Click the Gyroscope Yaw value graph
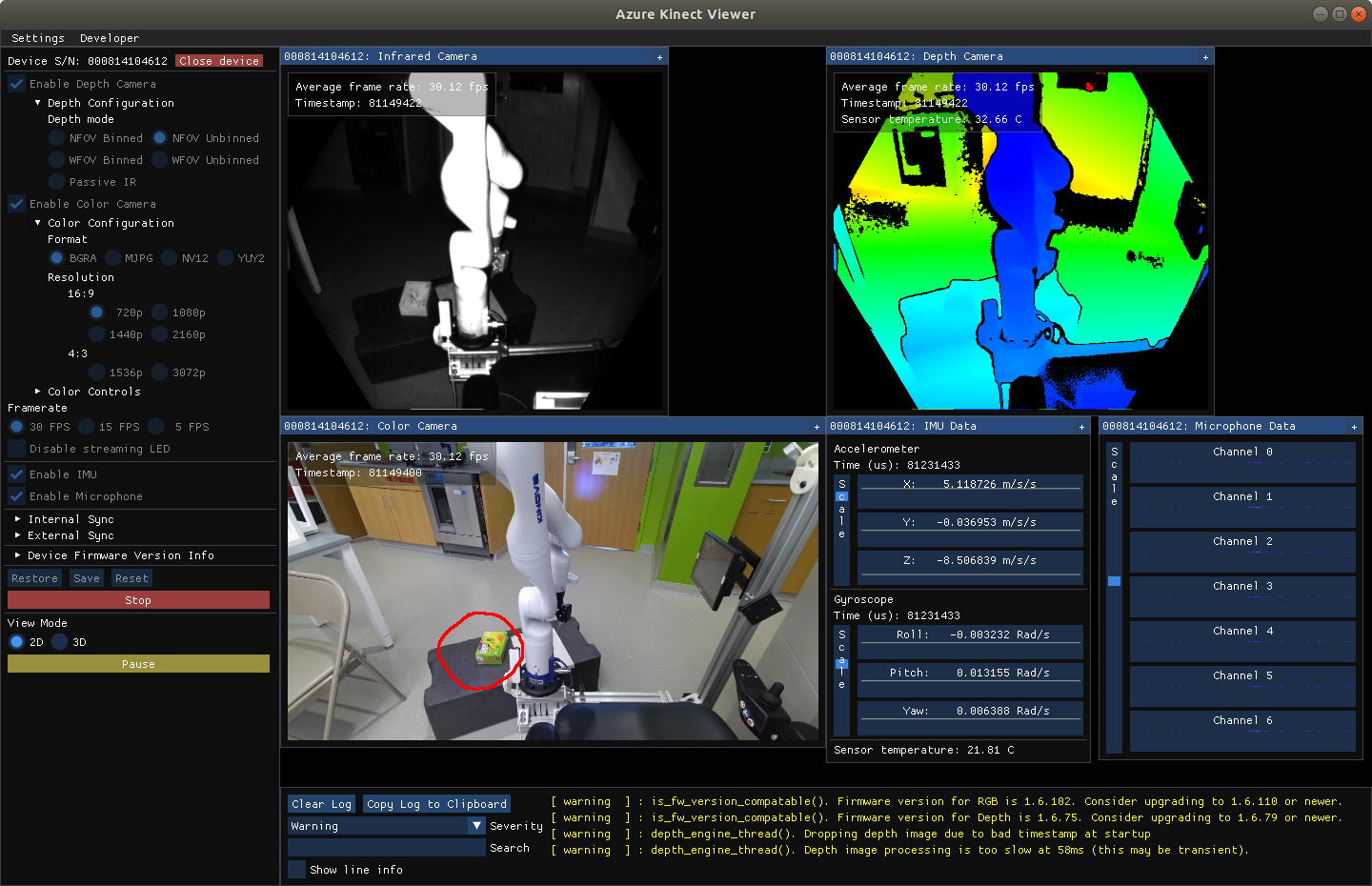This screenshot has width=1372, height=886. tap(970, 718)
